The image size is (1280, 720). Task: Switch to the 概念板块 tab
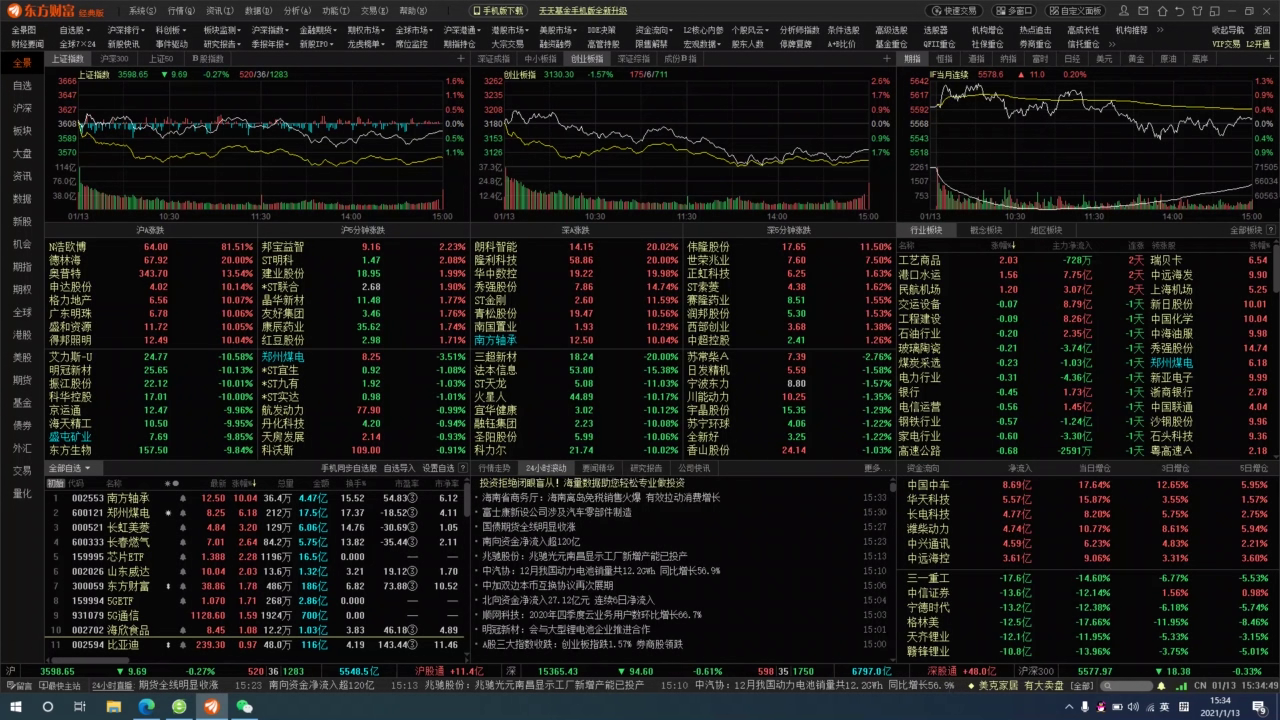[x=985, y=230]
